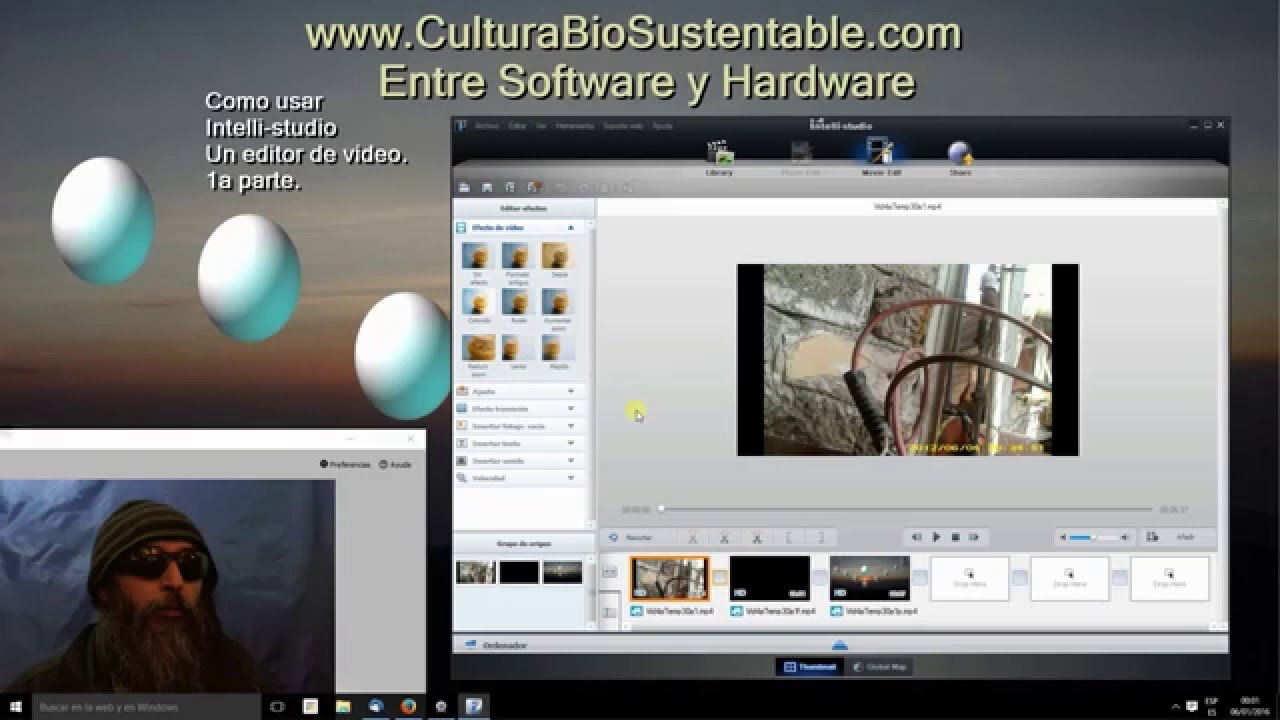This screenshot has height=720, width=1280.
Task: Open the Archivo menu
Action: (x=487, y=126)
